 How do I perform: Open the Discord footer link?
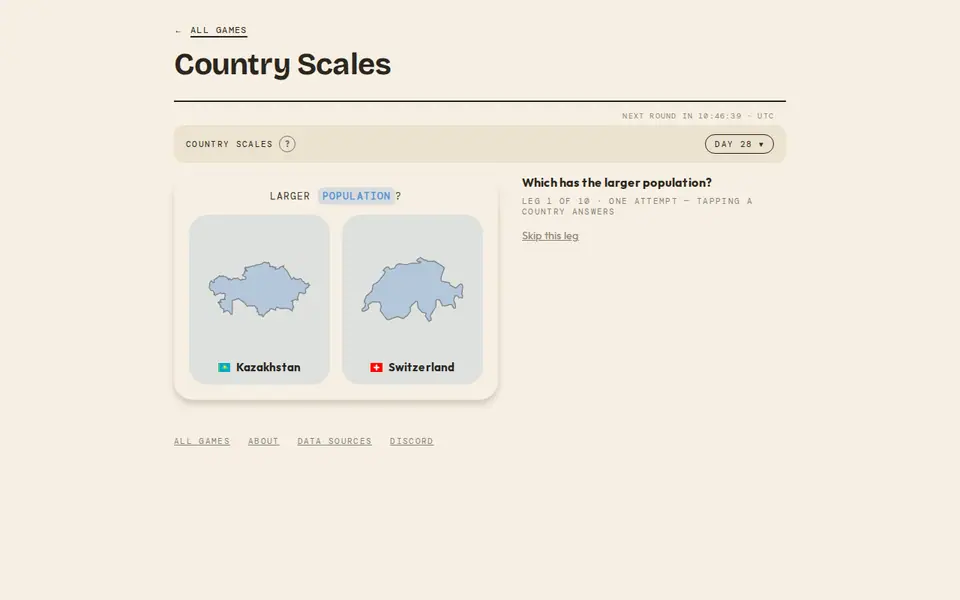click(x=411, y=441)
